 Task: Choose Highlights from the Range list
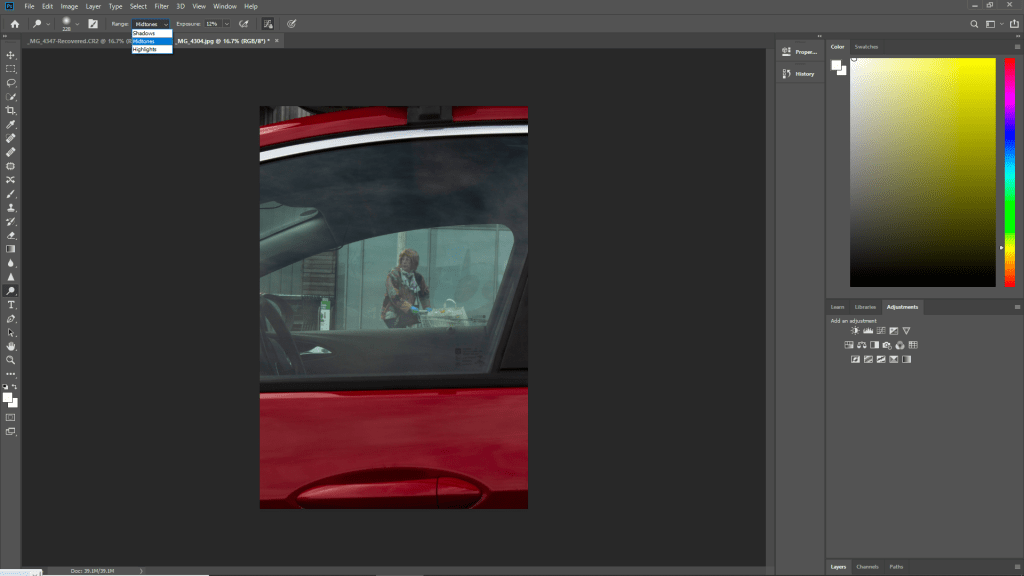click(x=145, y=49)
